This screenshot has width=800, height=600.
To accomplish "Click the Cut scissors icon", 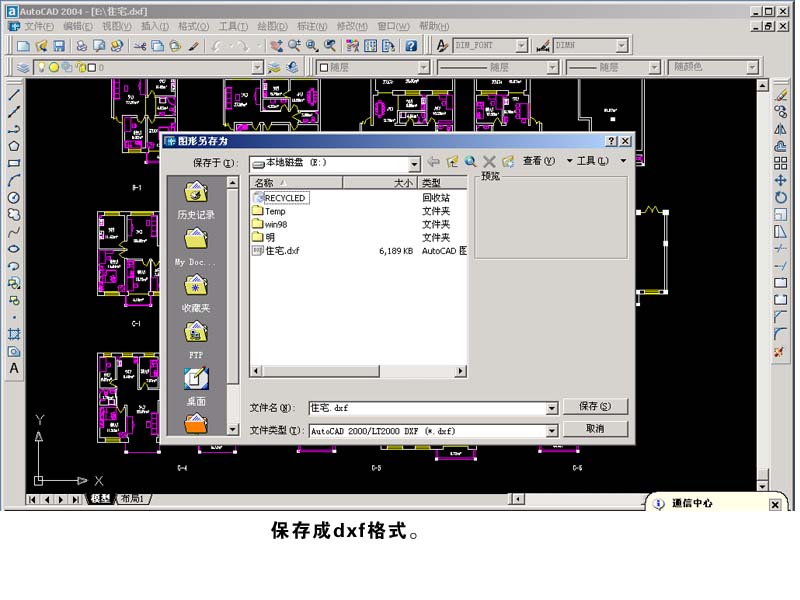I will click(140, 46).
